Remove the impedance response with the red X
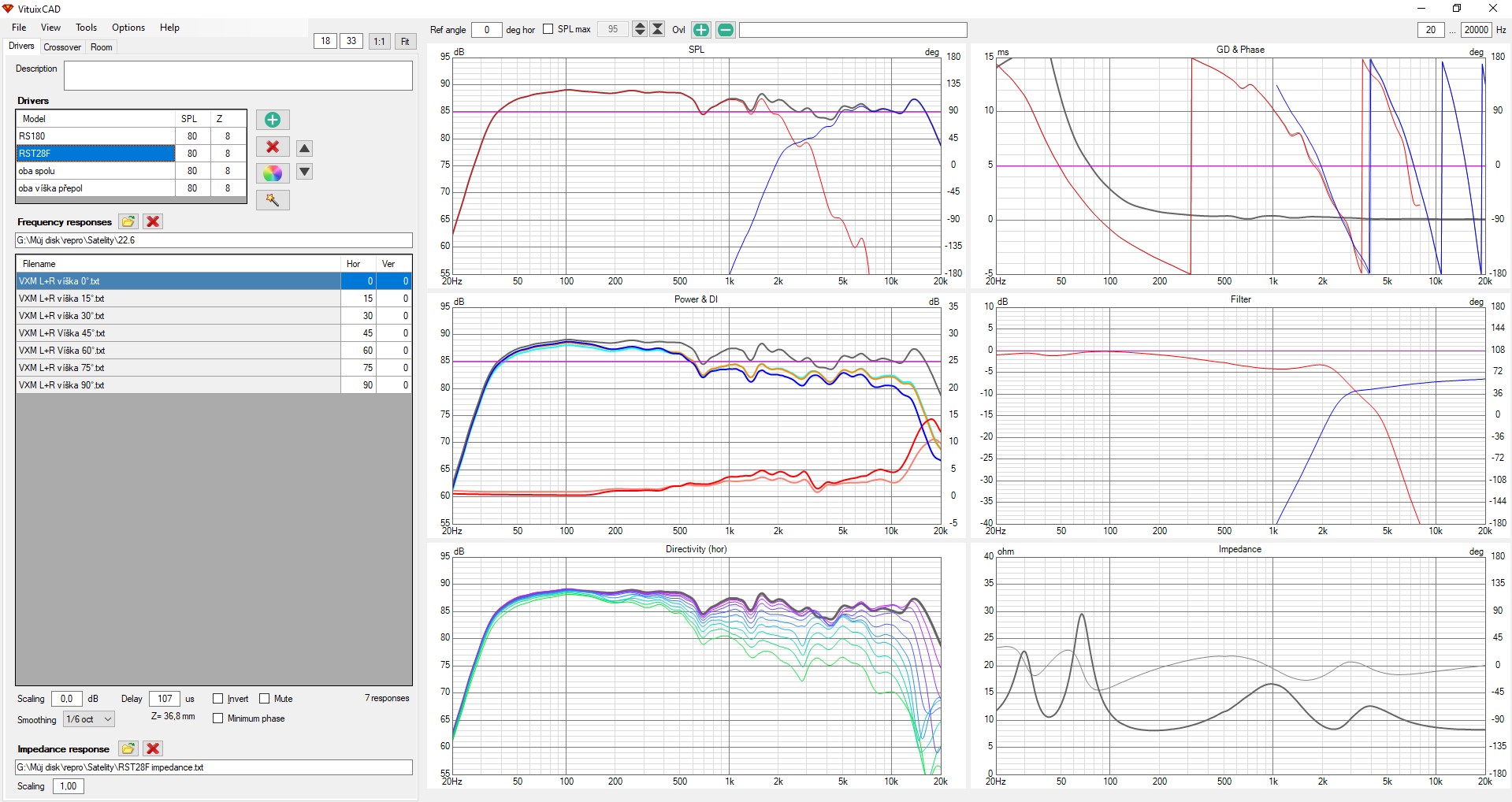 [153, 748]
